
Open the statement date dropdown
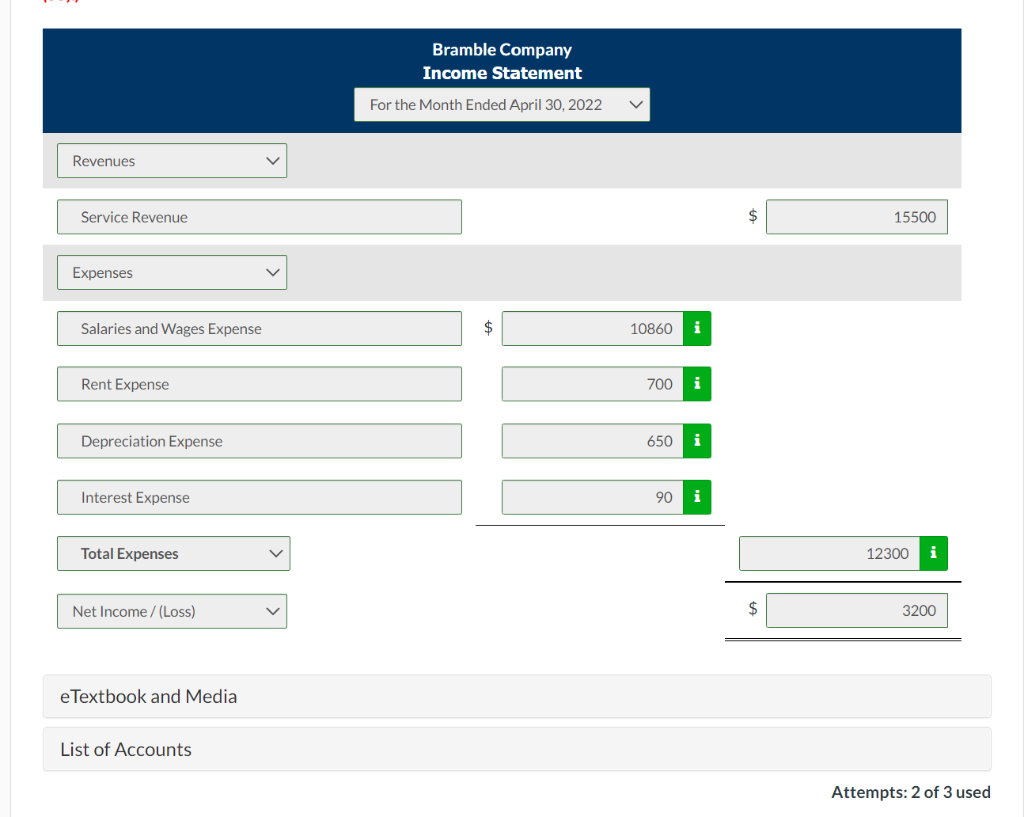[x=501, y=104]
